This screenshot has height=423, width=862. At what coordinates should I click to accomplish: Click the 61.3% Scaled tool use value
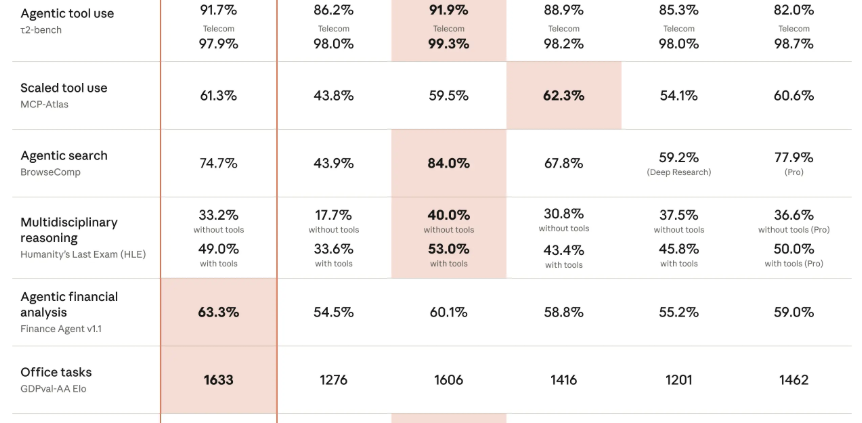pyautogui.click(x=218, y=96)
